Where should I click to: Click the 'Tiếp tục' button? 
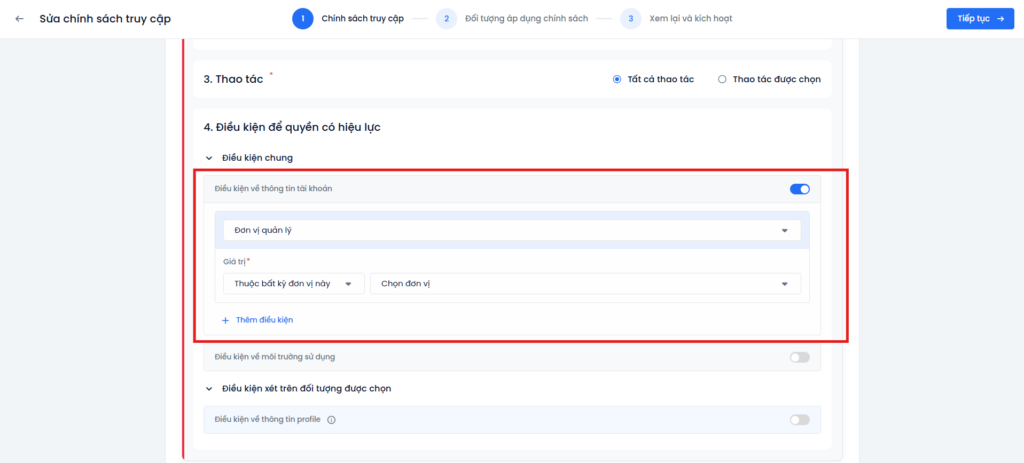point(979,19)
